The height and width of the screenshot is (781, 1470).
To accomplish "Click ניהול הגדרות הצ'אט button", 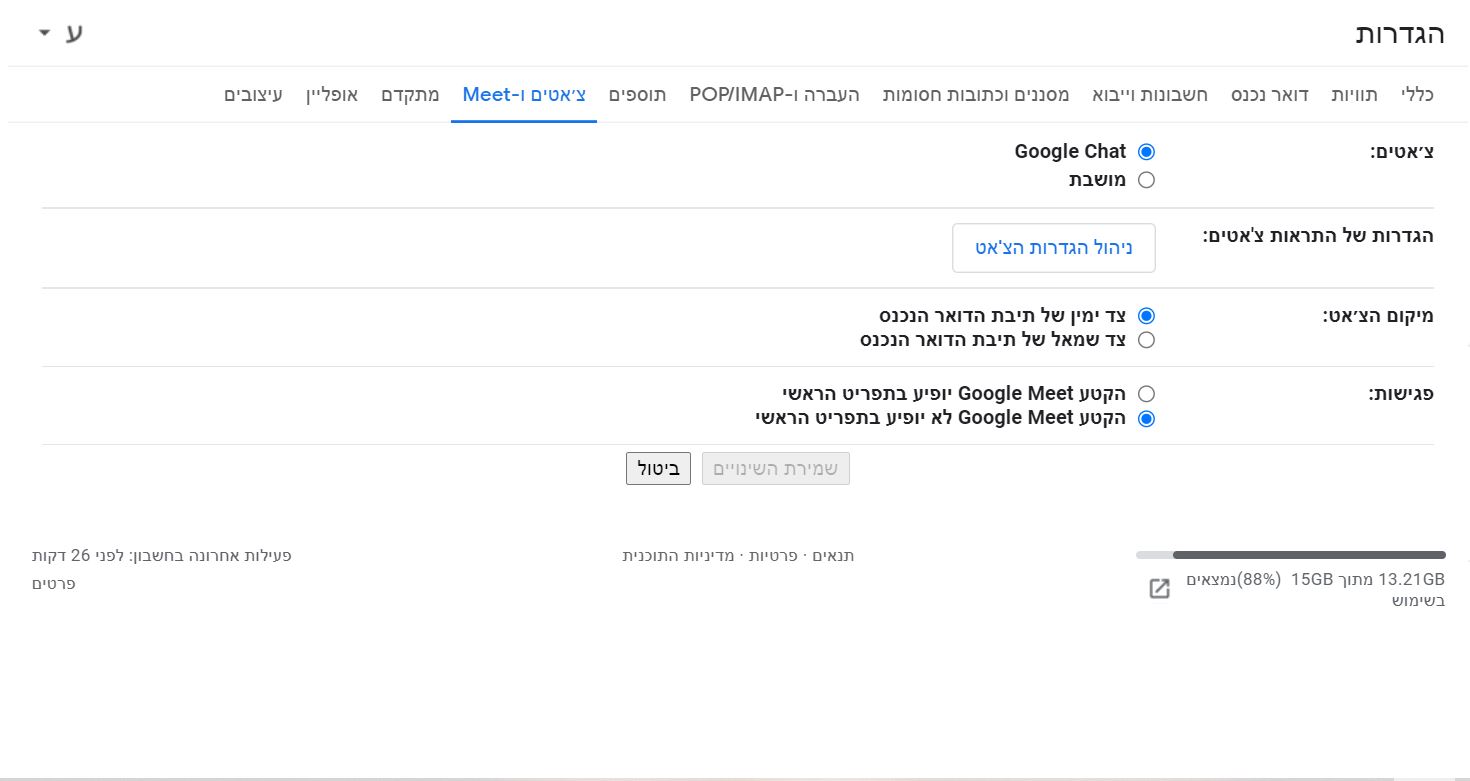I will pyautogui.click(x=1053, y=248).
